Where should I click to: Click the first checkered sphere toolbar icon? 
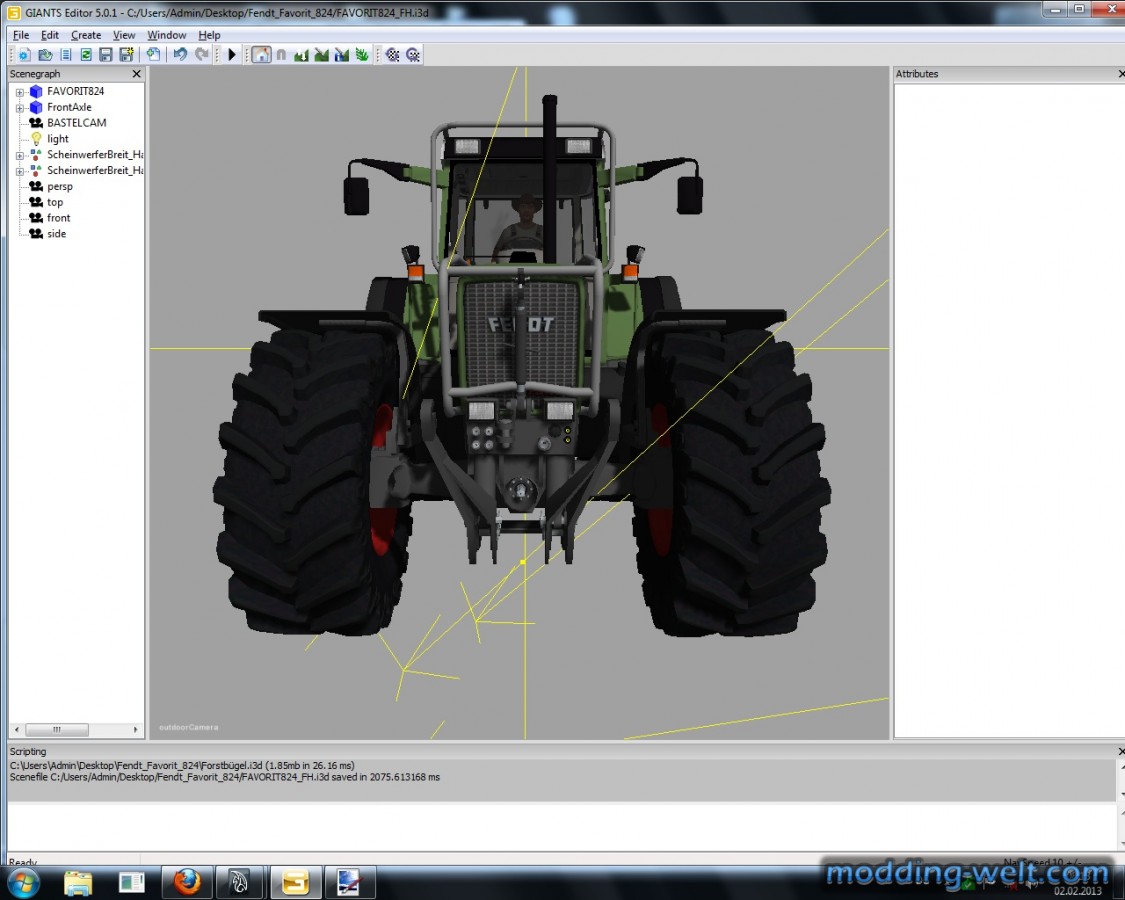tap(392, 55)
